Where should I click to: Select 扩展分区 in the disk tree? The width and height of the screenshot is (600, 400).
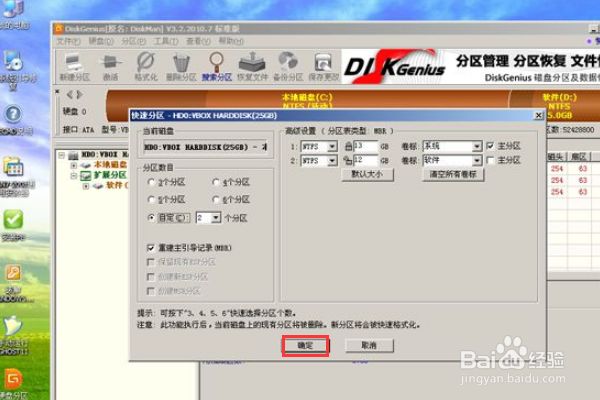click(110, 175)
